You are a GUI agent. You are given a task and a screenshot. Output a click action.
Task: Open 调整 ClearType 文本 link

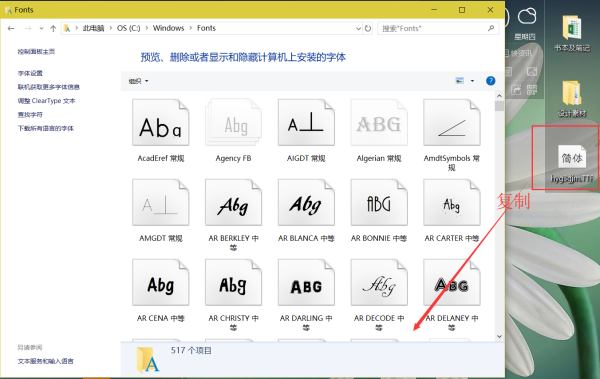(46, 101)
